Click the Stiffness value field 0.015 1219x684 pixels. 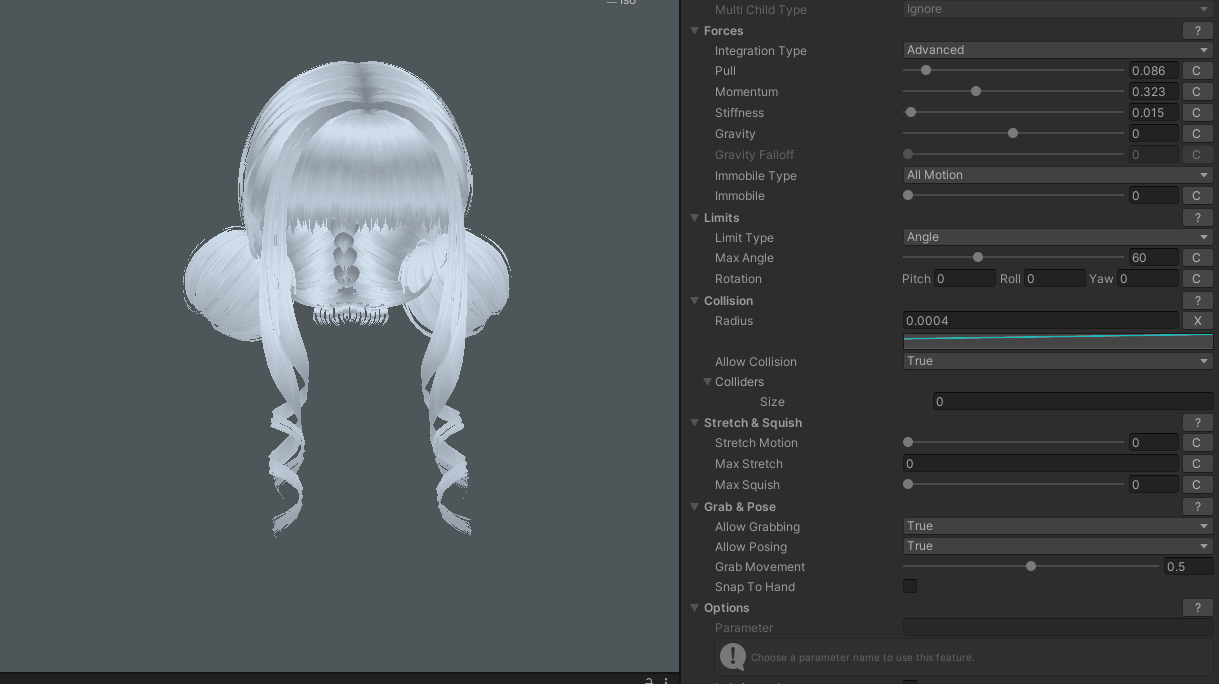[x=1153, y=113]
